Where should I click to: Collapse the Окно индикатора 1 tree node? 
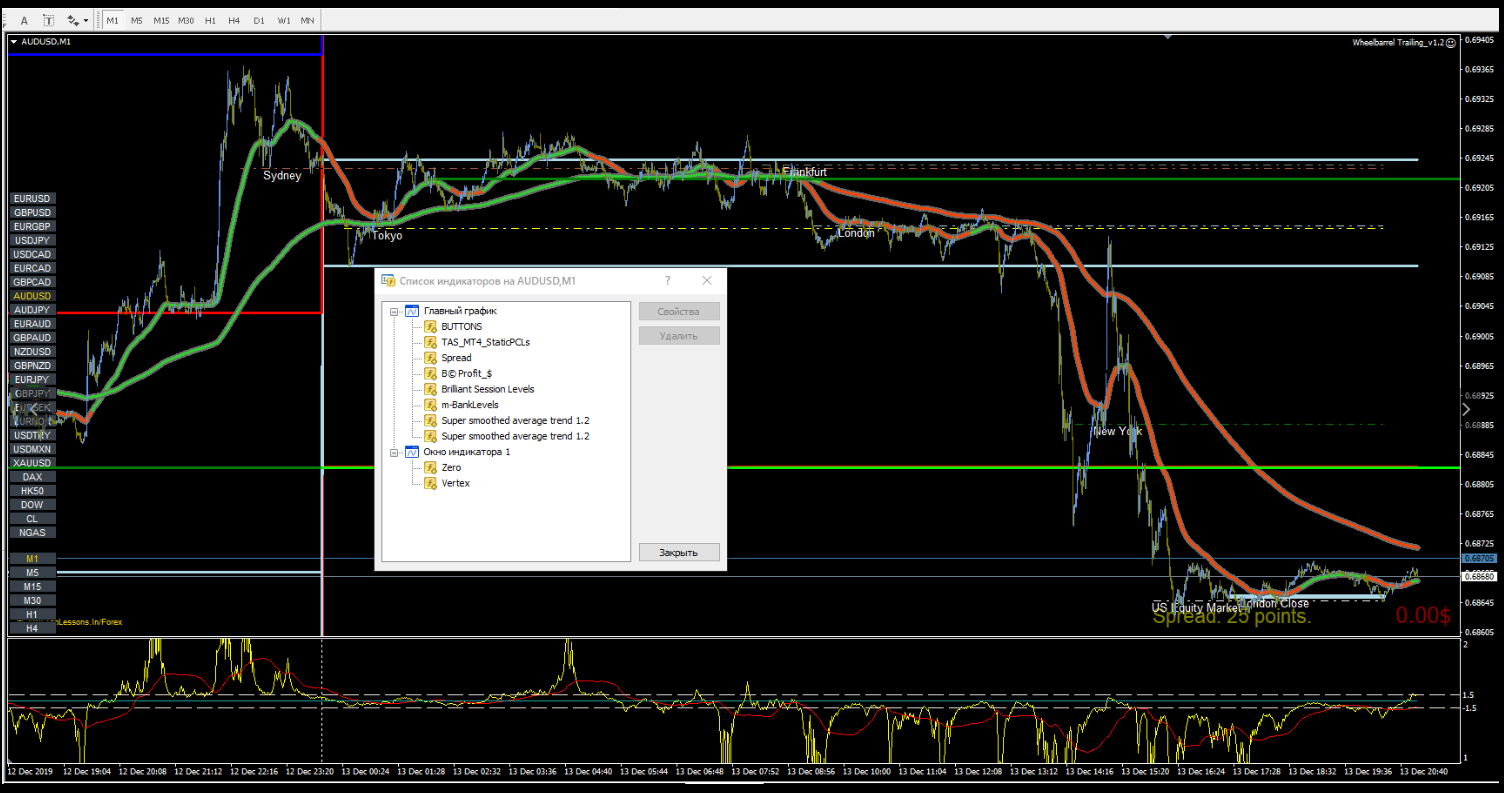(395, 452)
